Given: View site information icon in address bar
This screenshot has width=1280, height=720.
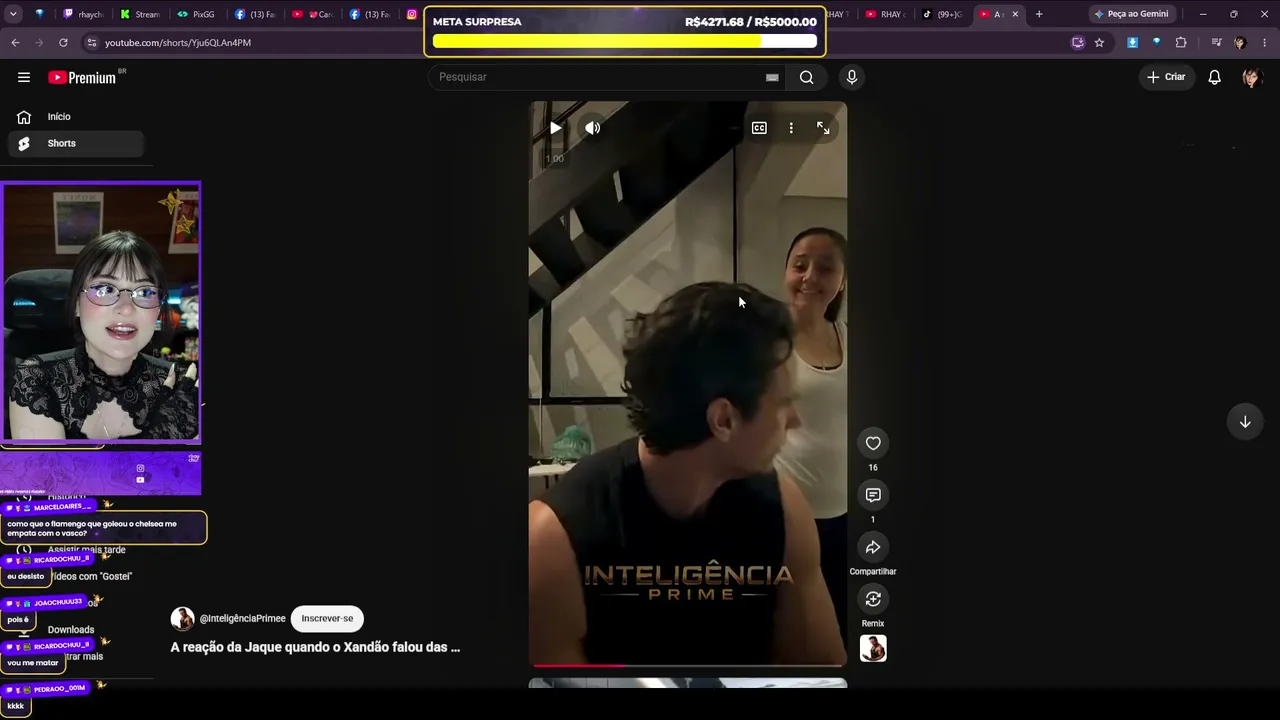Looking at the screenshot, I should [92, 43].
